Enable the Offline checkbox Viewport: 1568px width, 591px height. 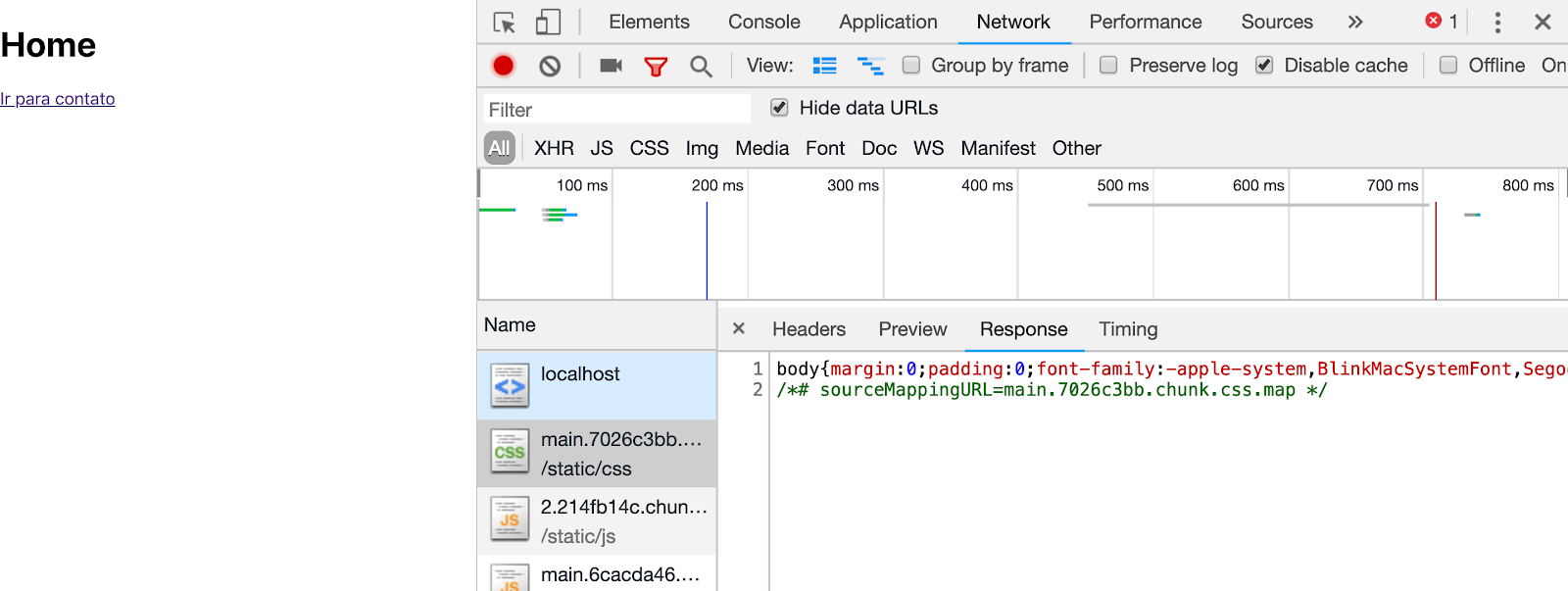click(x=1448, y=65)
